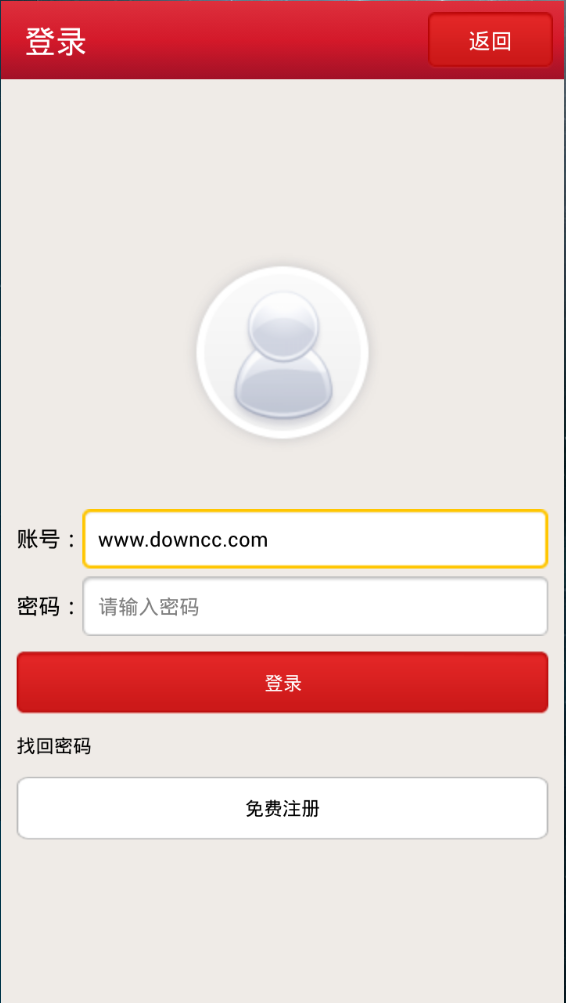The image size is (566, 1003).
Task: Click the yellow-outlined account textbox
Action: pos(315,539)
